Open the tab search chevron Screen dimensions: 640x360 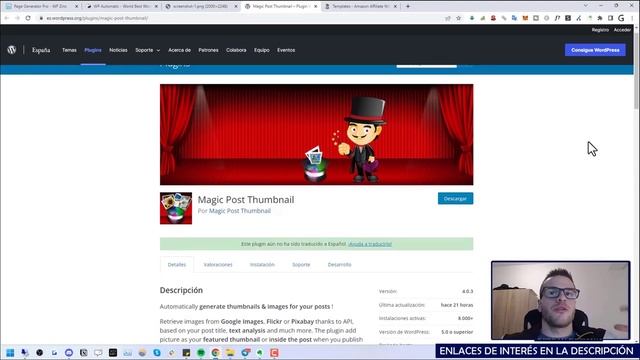[586, 6]
